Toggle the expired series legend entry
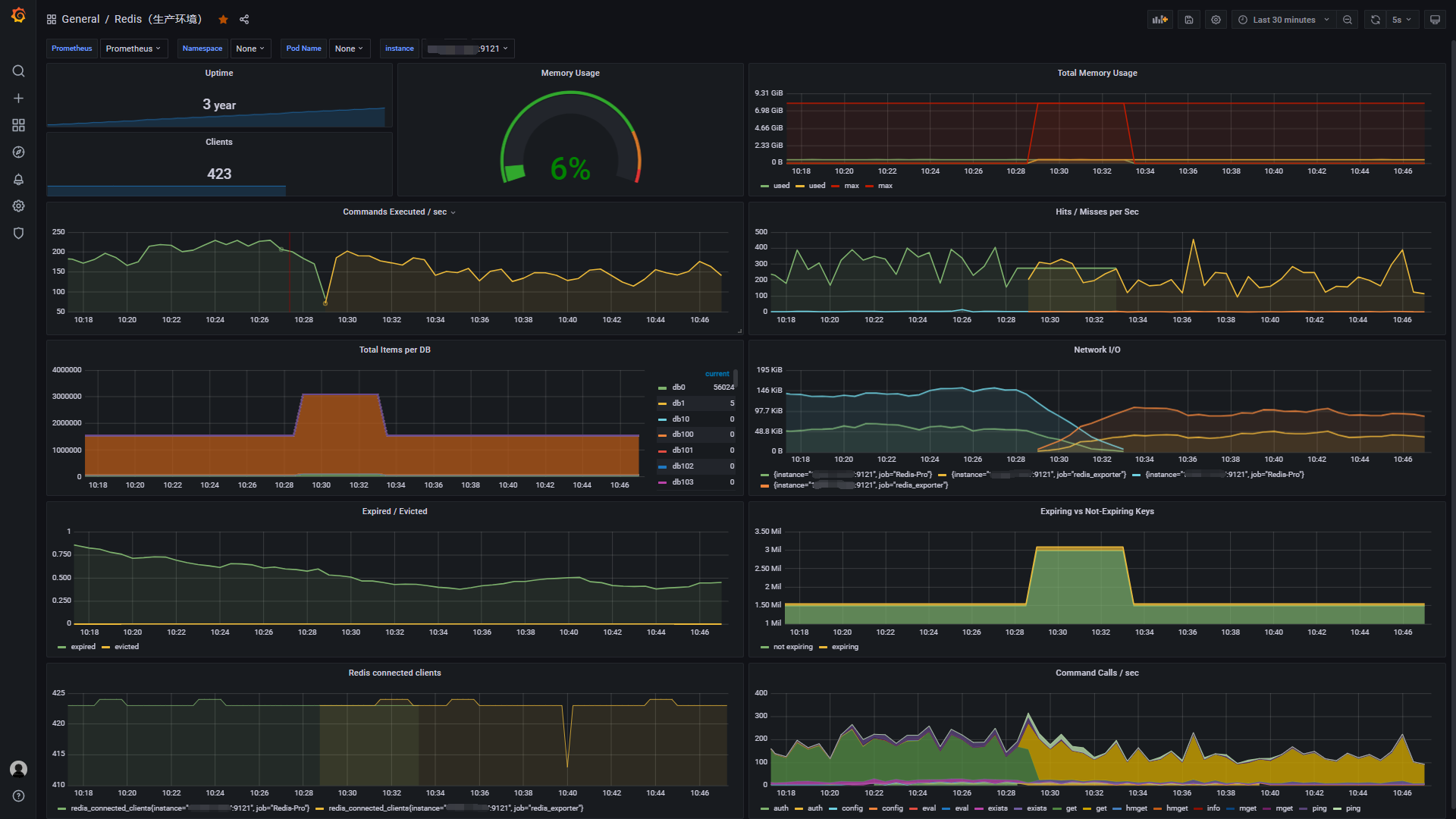The width and height of the screenshot is (1456, 819). pos(83,647)
